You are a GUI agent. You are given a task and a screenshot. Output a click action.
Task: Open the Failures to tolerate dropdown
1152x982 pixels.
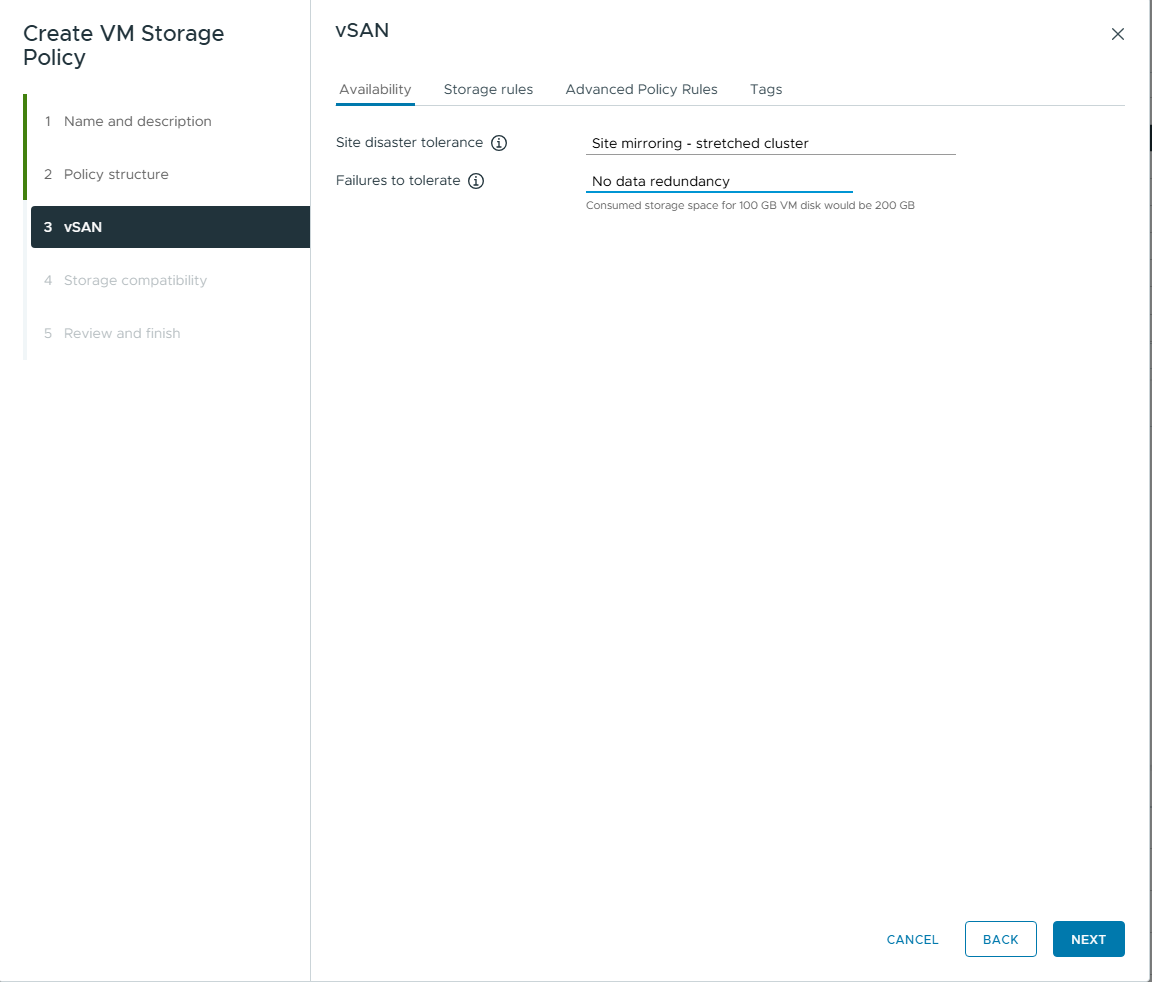[719, 181]
